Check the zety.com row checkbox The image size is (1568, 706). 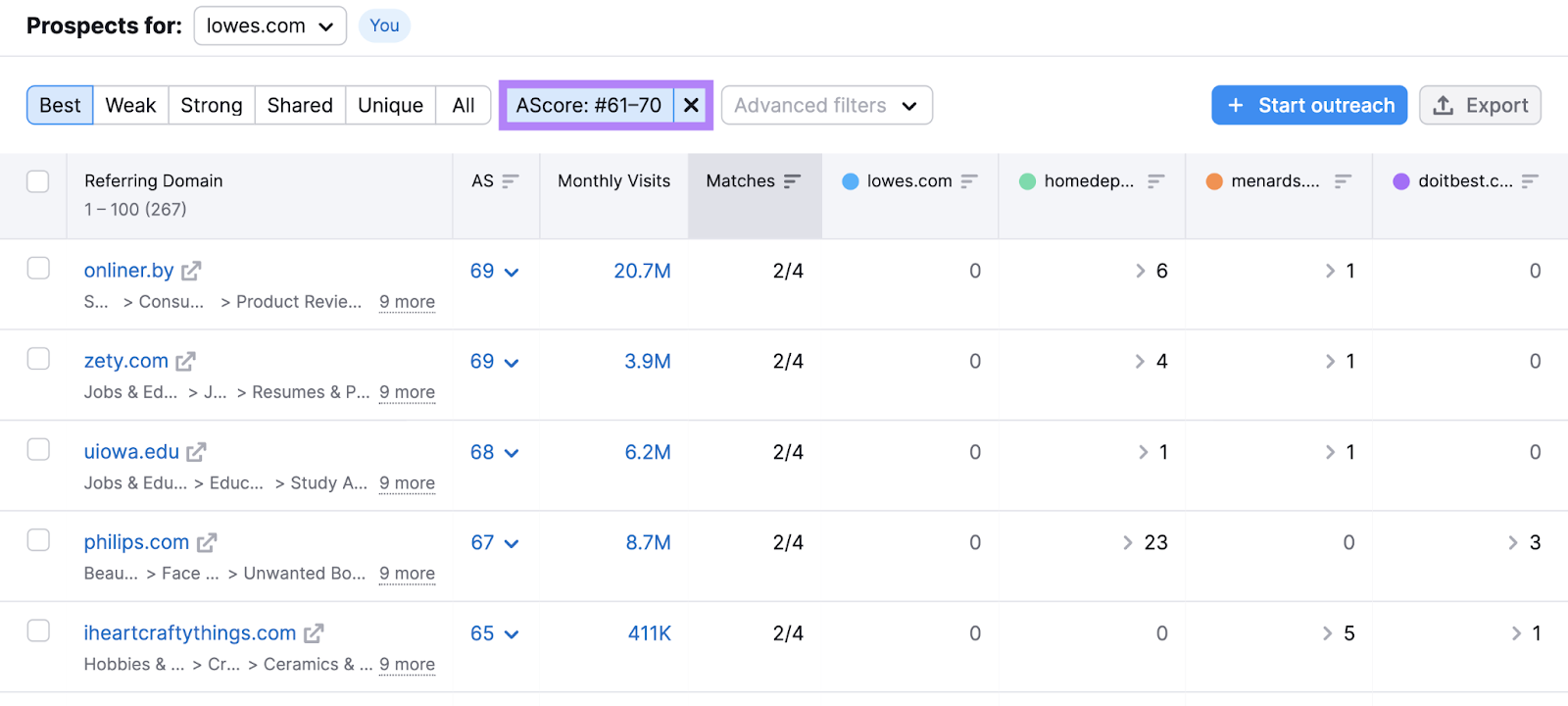coord(38,359)
